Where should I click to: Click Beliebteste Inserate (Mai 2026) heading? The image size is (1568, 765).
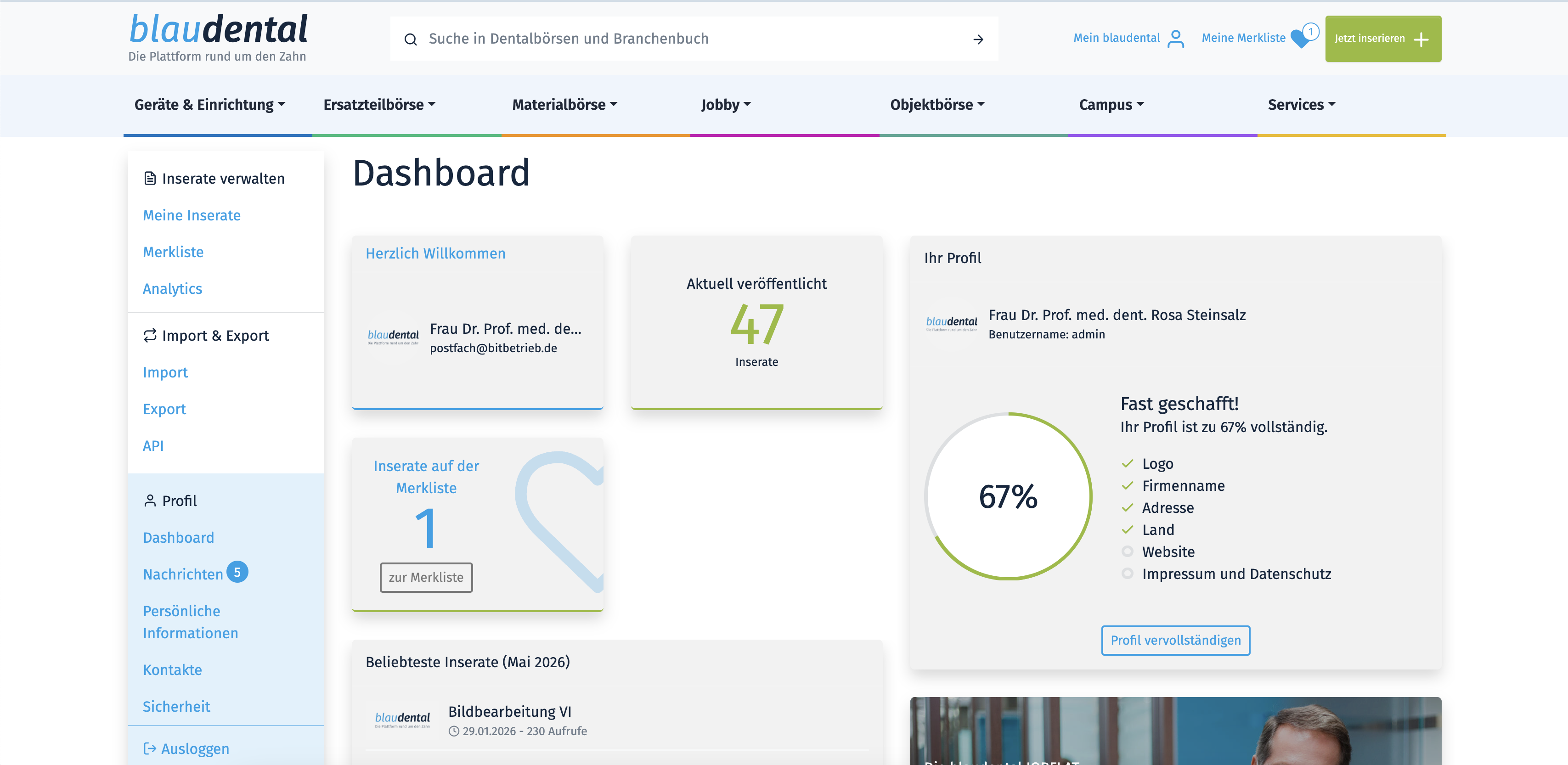(468, 662)
